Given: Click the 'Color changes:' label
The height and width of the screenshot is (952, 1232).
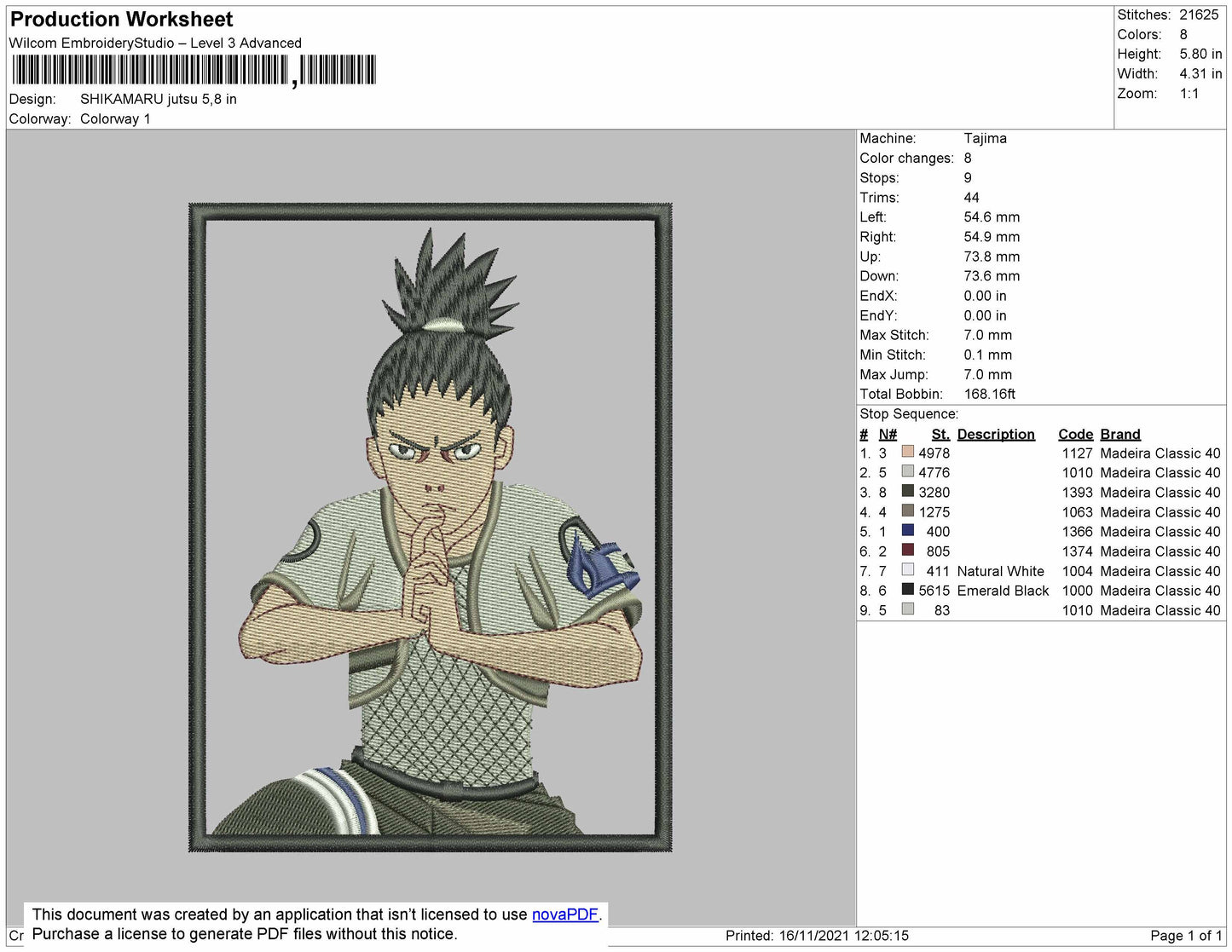Looking at the screenshot, I should (x=906, y=158).
